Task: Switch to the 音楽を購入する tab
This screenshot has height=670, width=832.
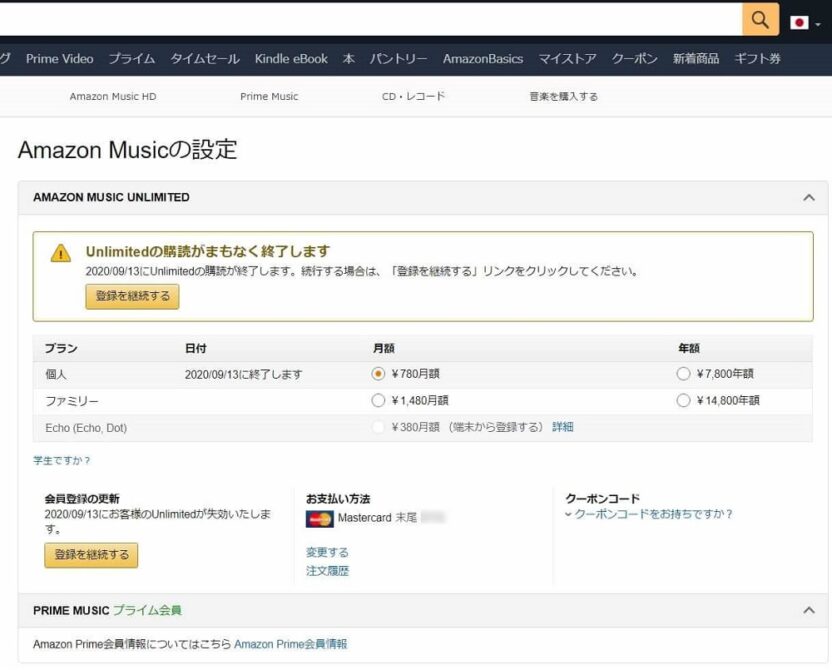Action: [x=564, y=97]
